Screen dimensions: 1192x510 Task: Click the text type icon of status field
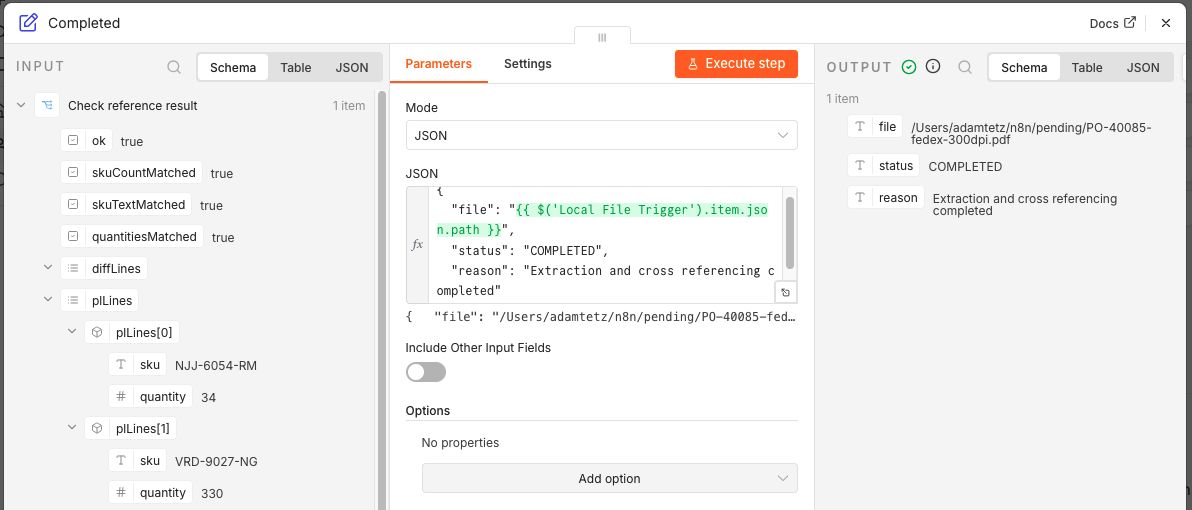click(x=860, y=165)
